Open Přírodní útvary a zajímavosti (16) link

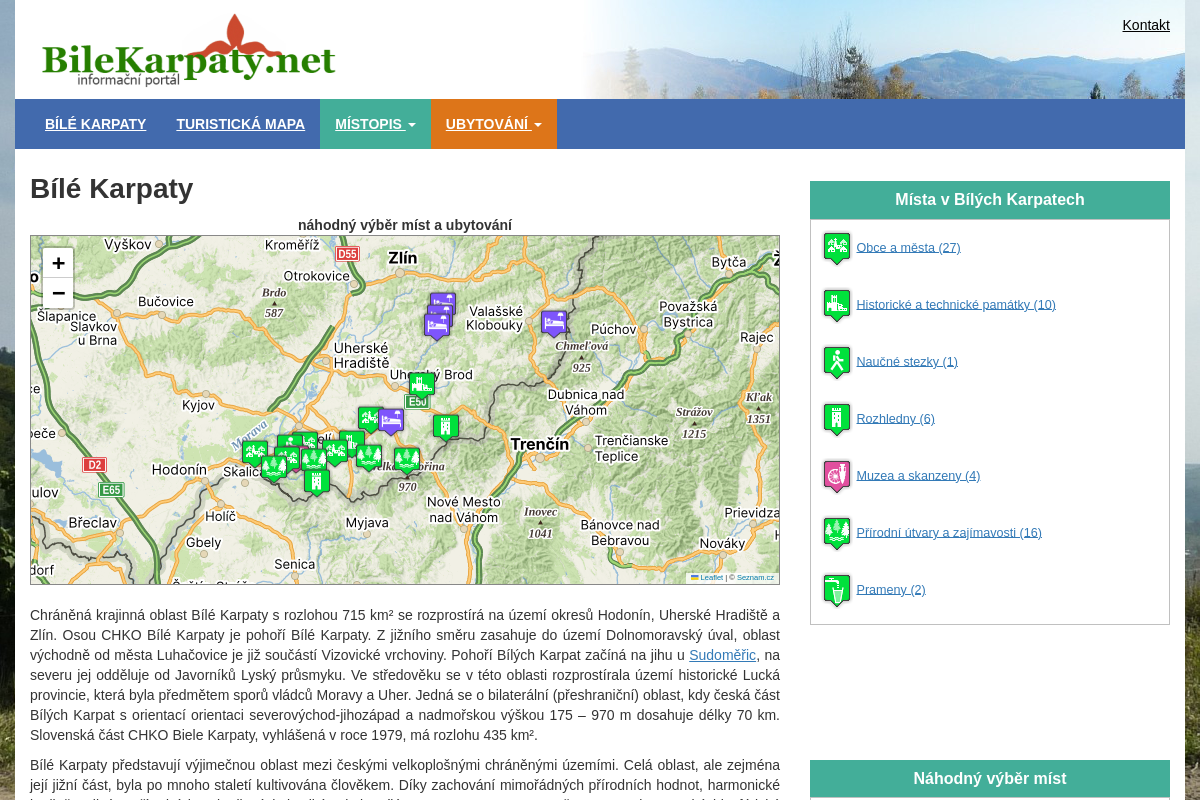click(949, 532)
